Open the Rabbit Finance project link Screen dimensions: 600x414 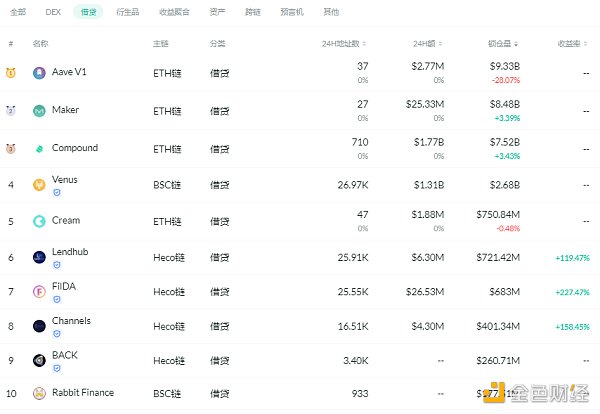click(x=83, y=393)
